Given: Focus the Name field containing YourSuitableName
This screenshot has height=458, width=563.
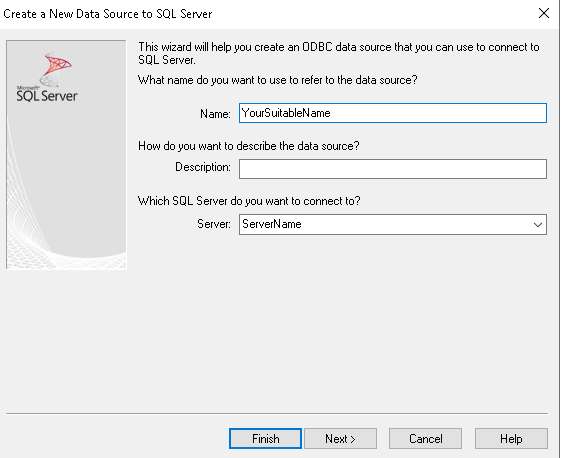Looking at the screenshot, I should click(393, 113).
